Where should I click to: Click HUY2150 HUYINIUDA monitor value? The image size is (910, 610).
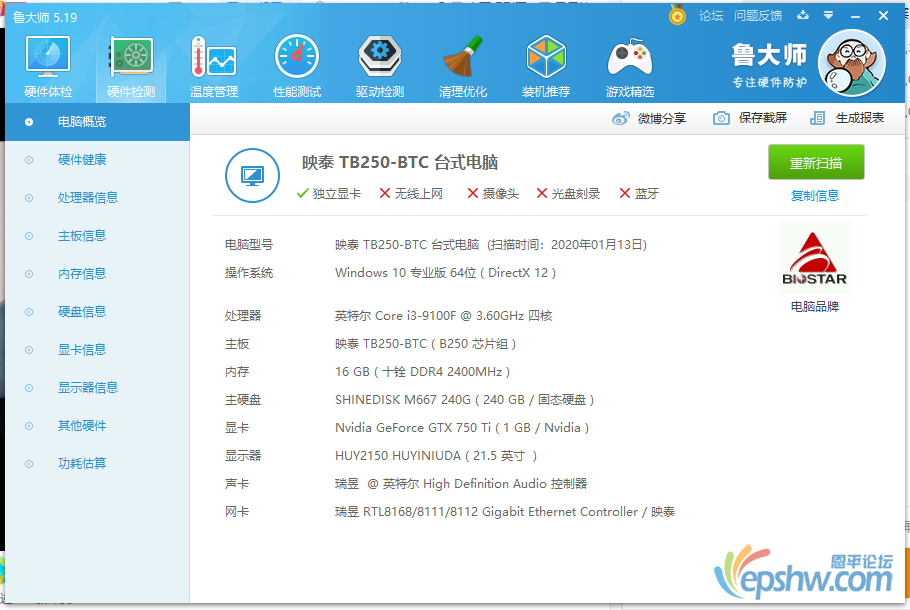(x=436, y=456)
